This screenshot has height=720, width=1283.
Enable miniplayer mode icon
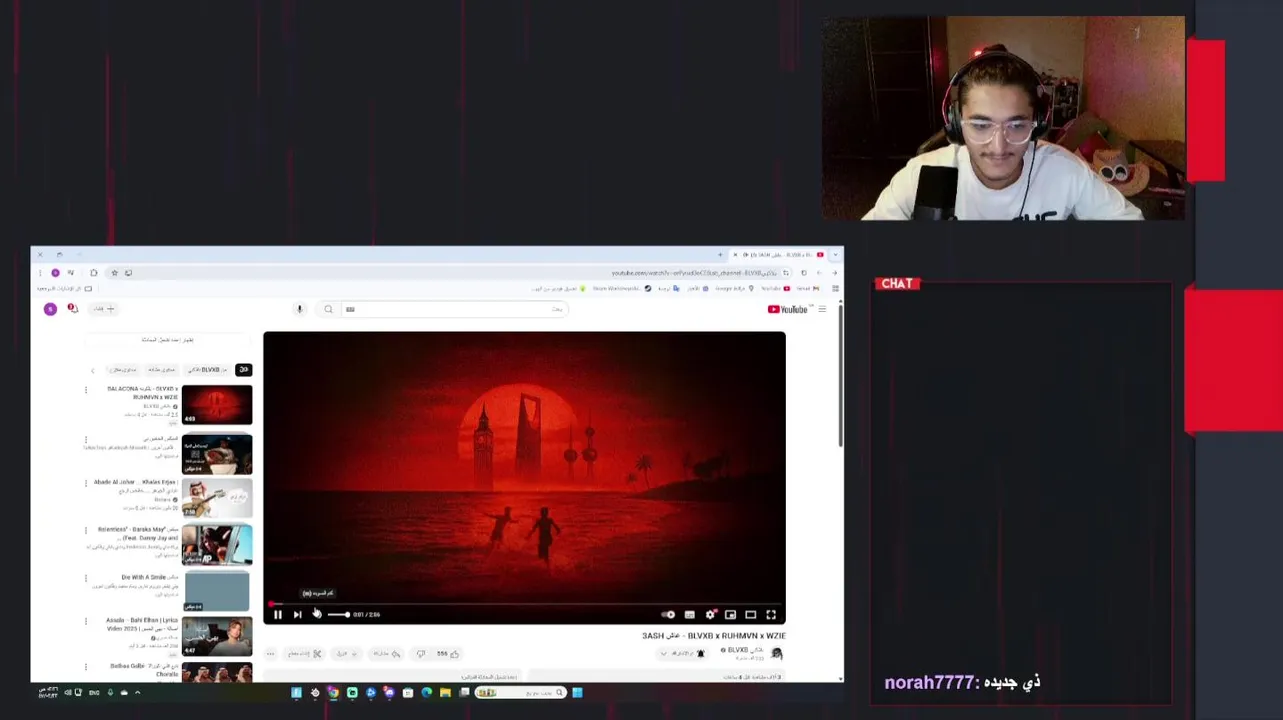730,615
